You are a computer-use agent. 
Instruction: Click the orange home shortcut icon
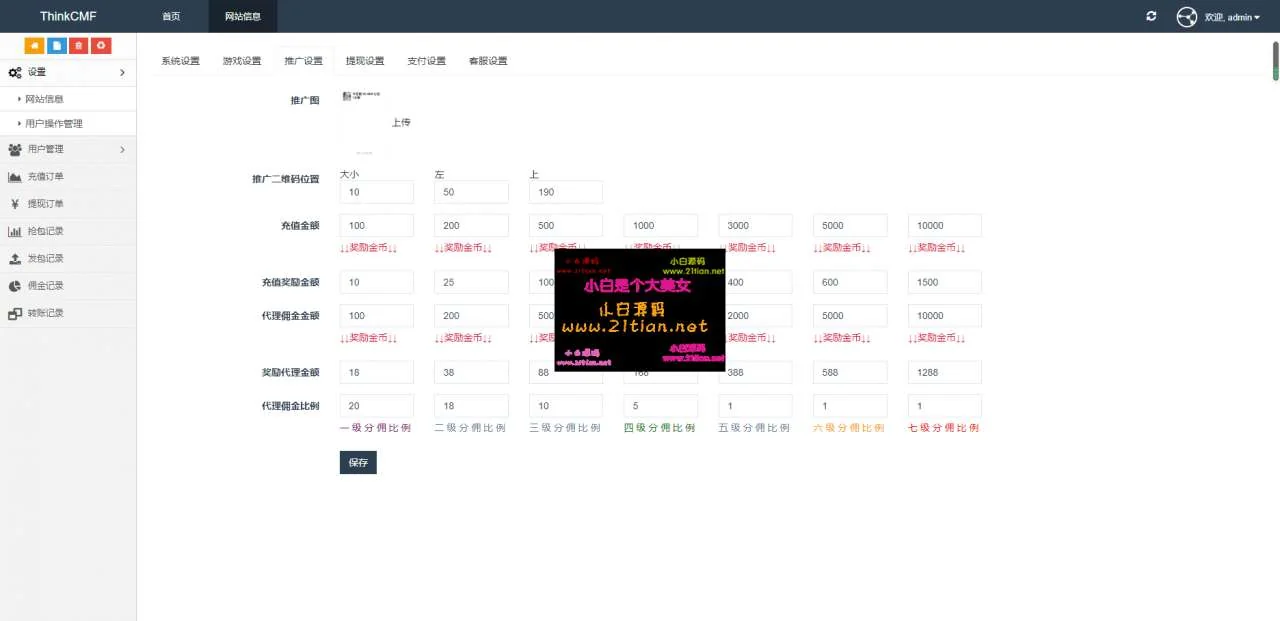pyautogui.click(x=35, y=46)
